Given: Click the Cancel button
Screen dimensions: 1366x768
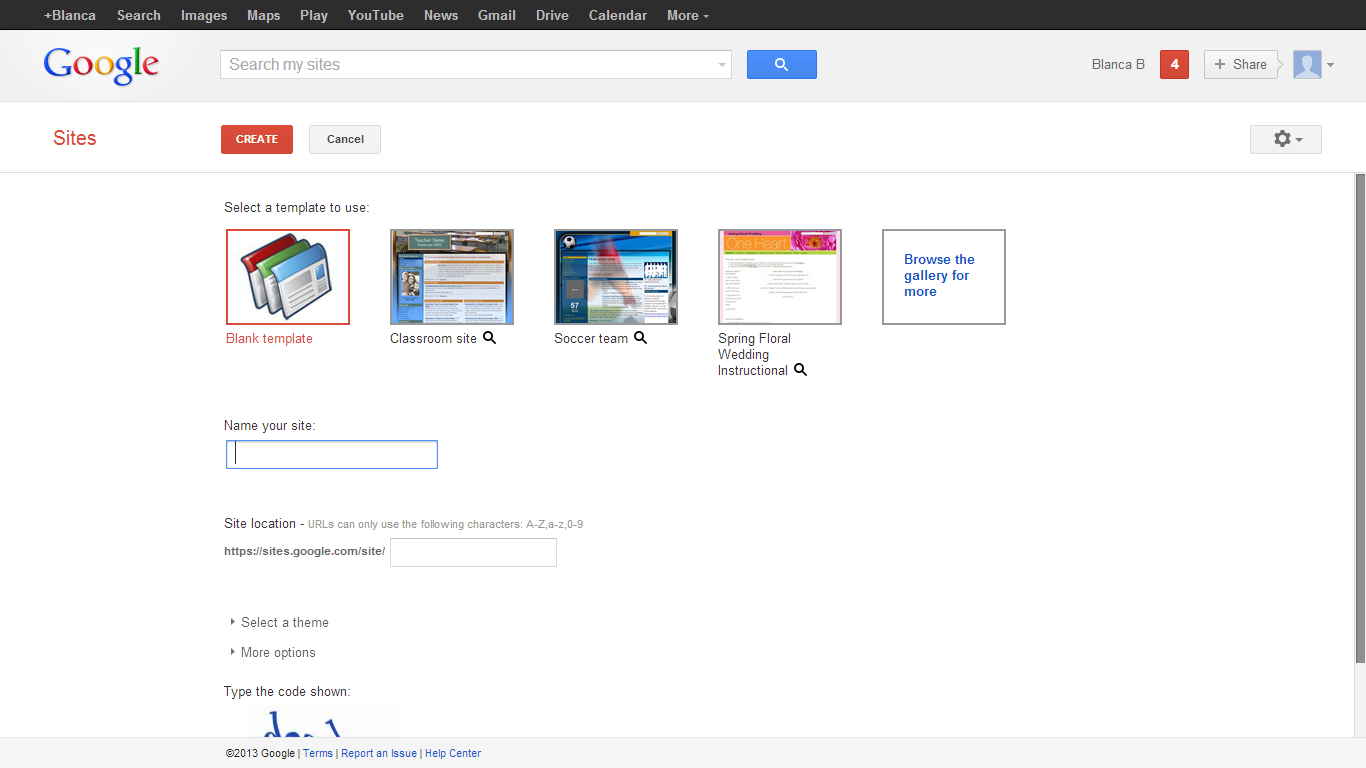Looking at the screenshot, I should (x=345, y=139).
